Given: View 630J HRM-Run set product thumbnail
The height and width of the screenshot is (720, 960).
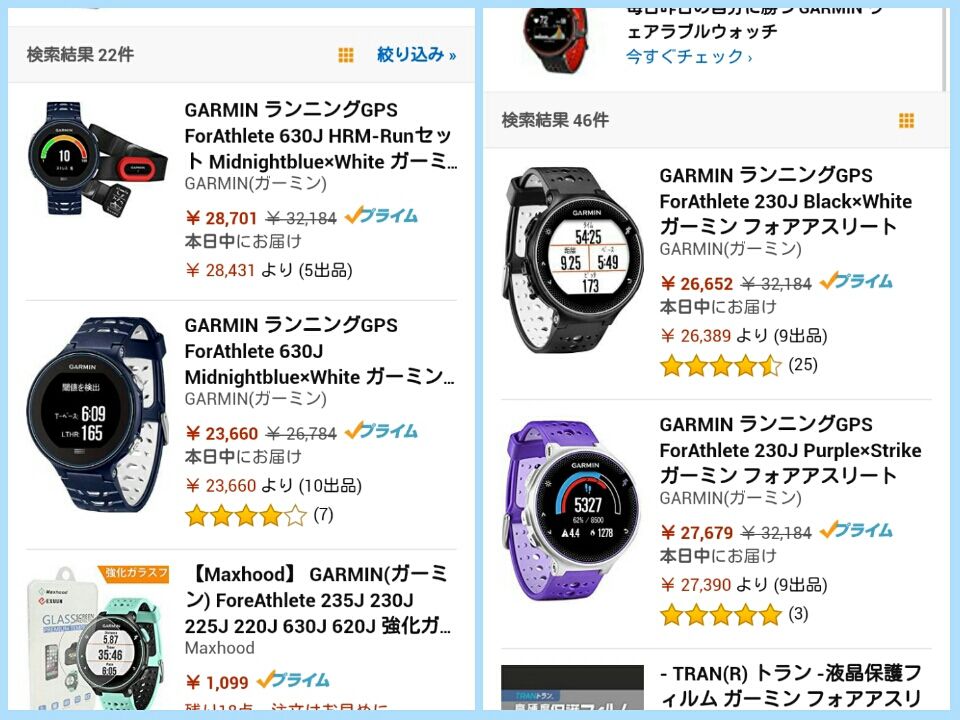Looking at the screenshot, I should (x=97, y=158).
